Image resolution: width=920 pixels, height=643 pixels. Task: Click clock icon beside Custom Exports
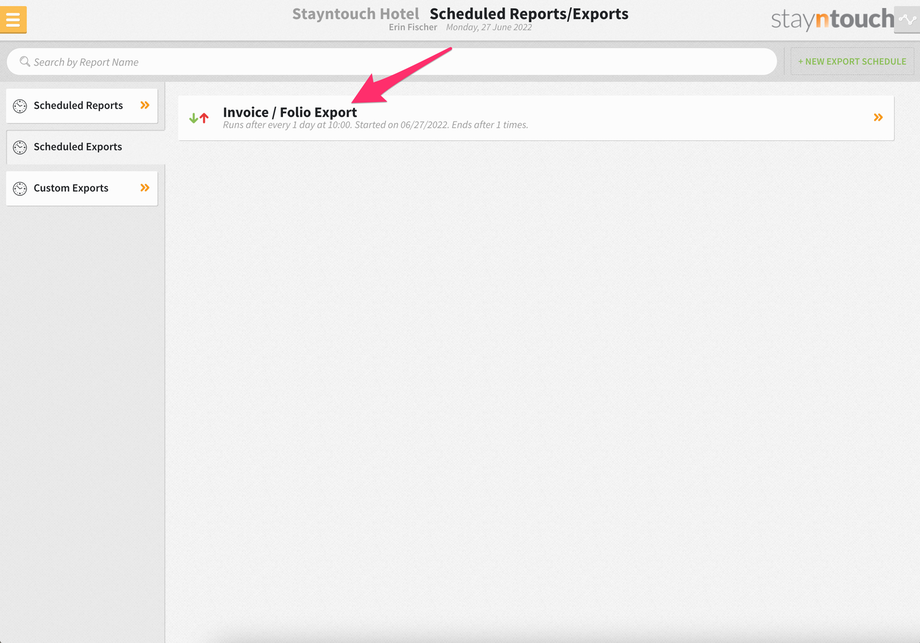20,188
